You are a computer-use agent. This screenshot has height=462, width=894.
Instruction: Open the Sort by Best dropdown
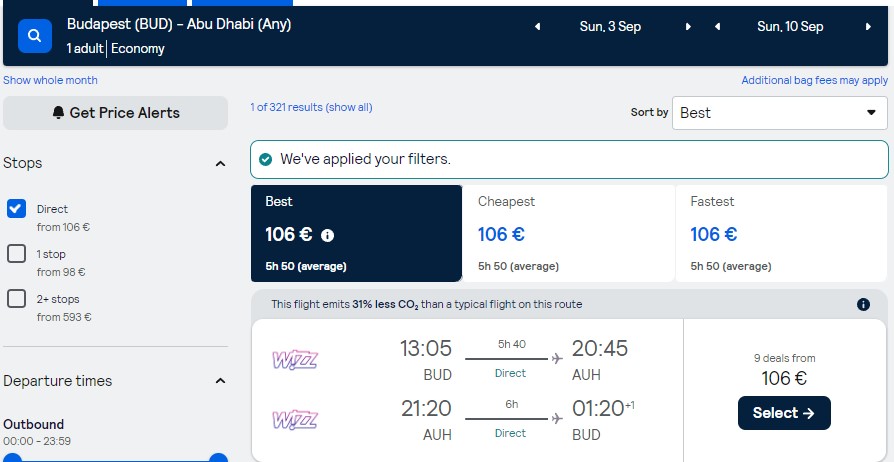(779, 113)
